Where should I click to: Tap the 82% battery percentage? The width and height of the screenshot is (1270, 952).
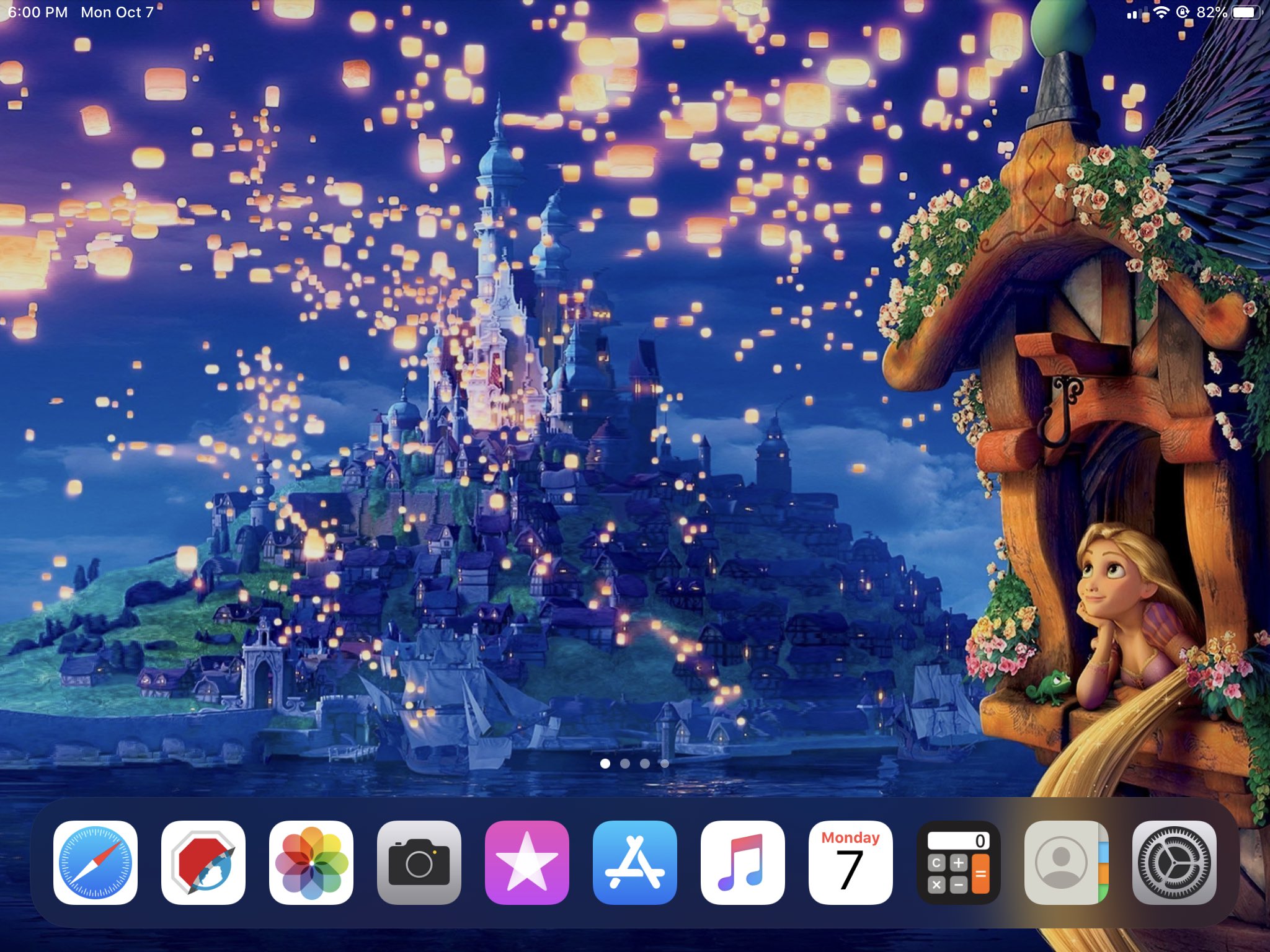(x=1212, y=12)
